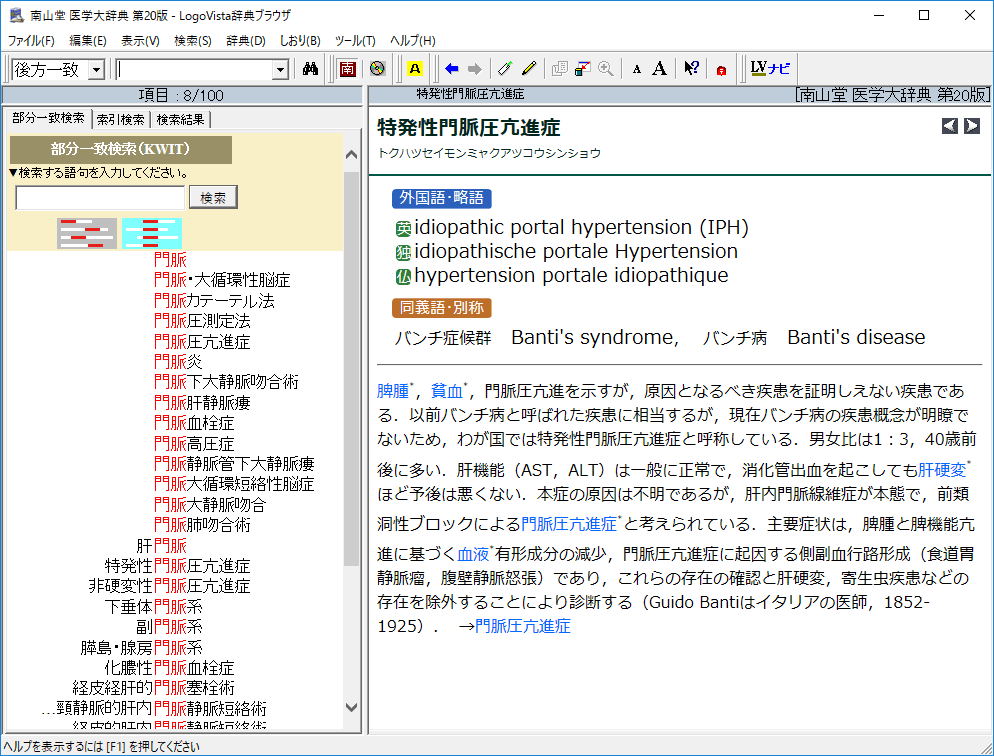
Task: Click the yellow pencil icon in toolbar
Action: 529,69
